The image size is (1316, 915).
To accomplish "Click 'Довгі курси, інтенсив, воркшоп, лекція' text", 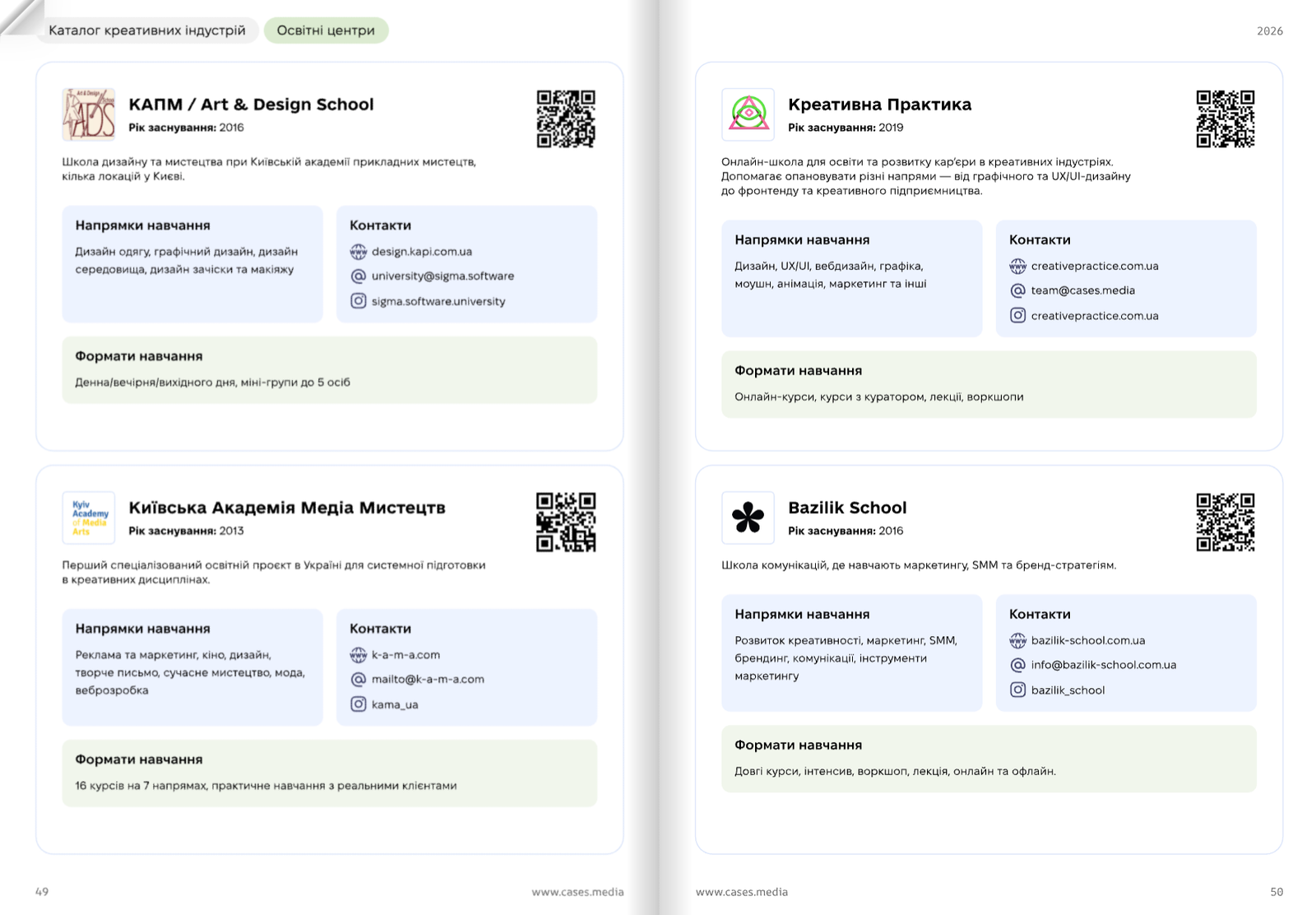I will [x=895, y=771].
